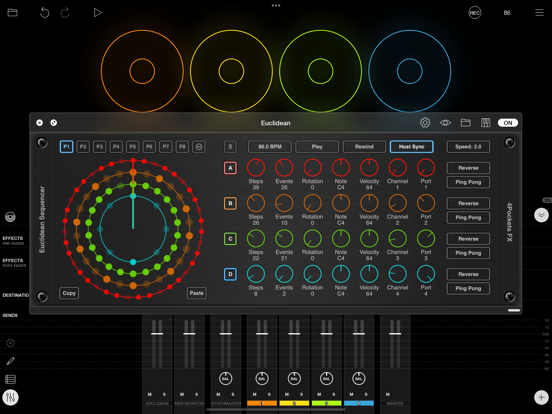
Task: Collapse with the double chevron button
Action: tap(541, 215)
